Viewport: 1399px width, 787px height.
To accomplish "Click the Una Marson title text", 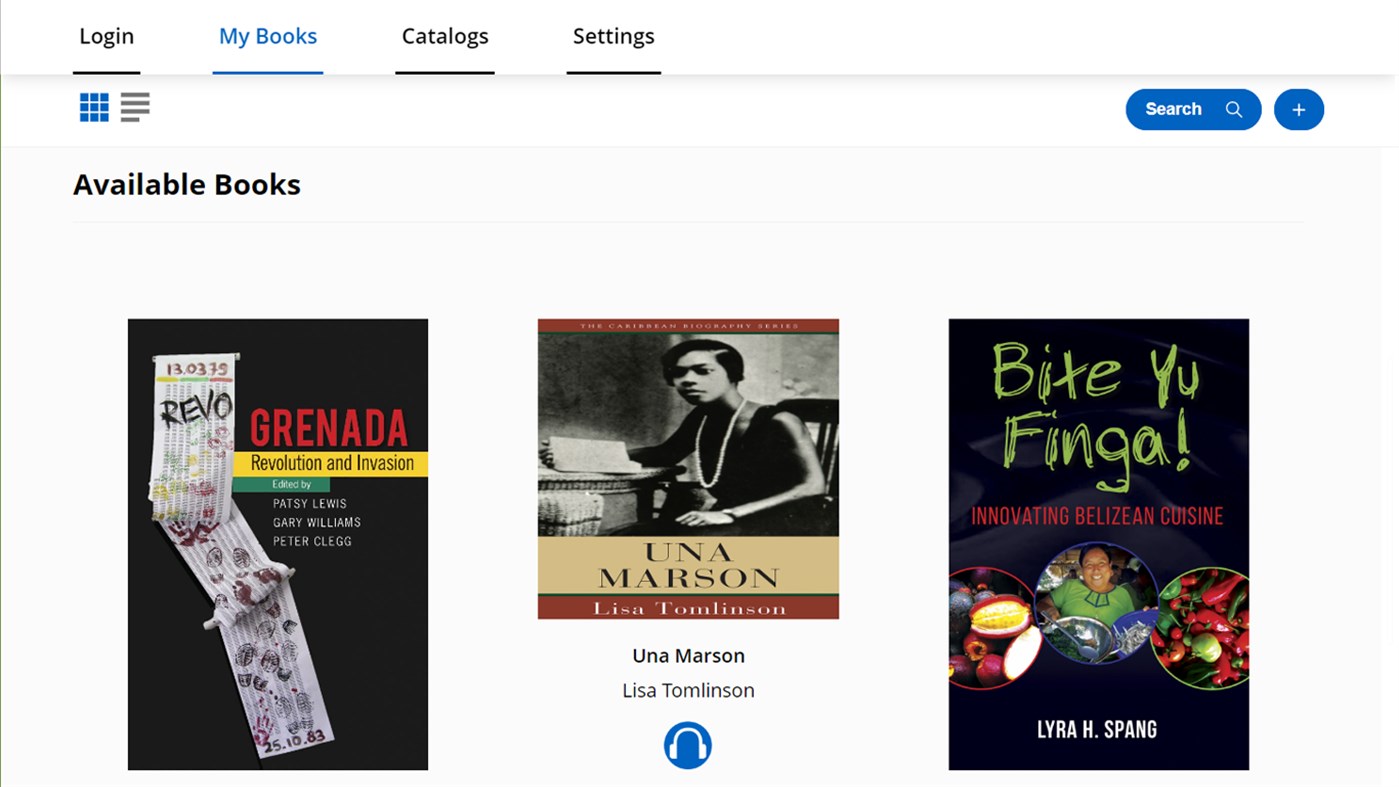I will click(x=687, y=655).
